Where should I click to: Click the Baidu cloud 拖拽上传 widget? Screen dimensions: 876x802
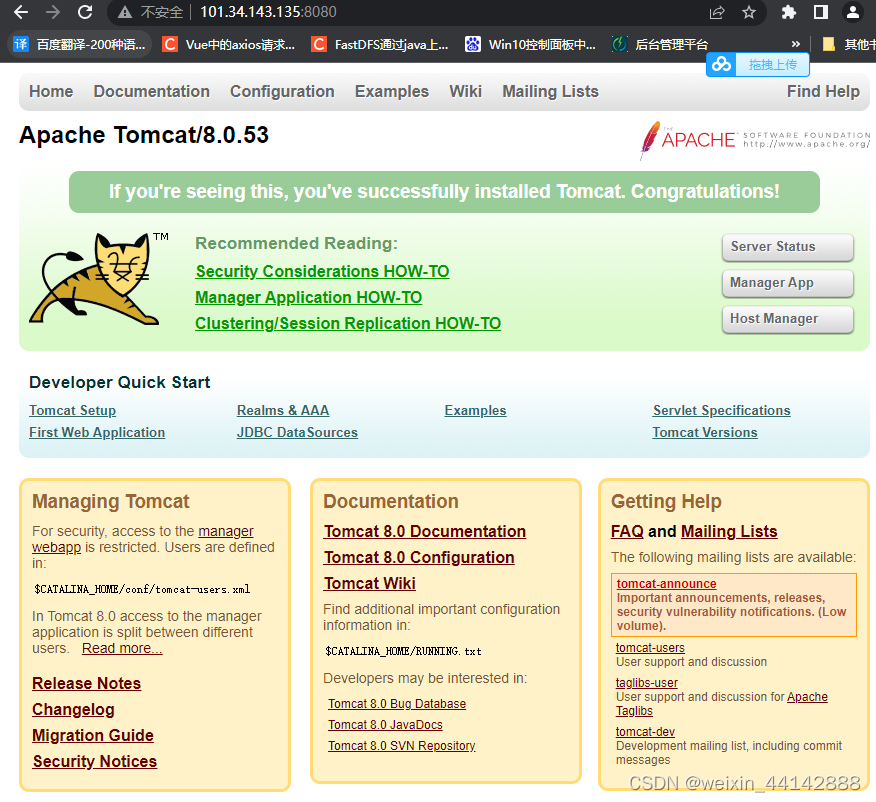(x=758, y=65)
